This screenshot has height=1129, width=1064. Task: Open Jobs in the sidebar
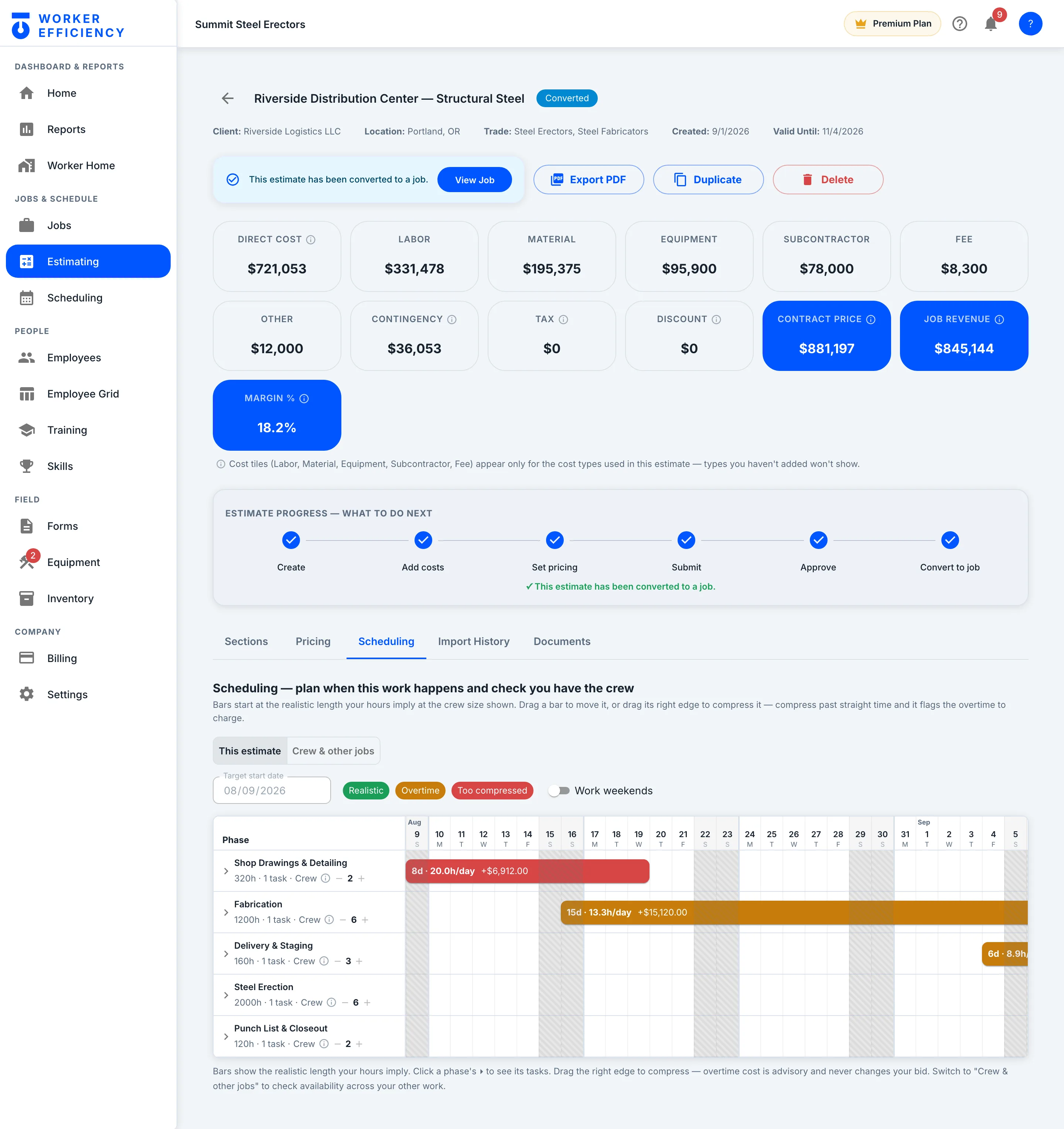click(88, 225)
